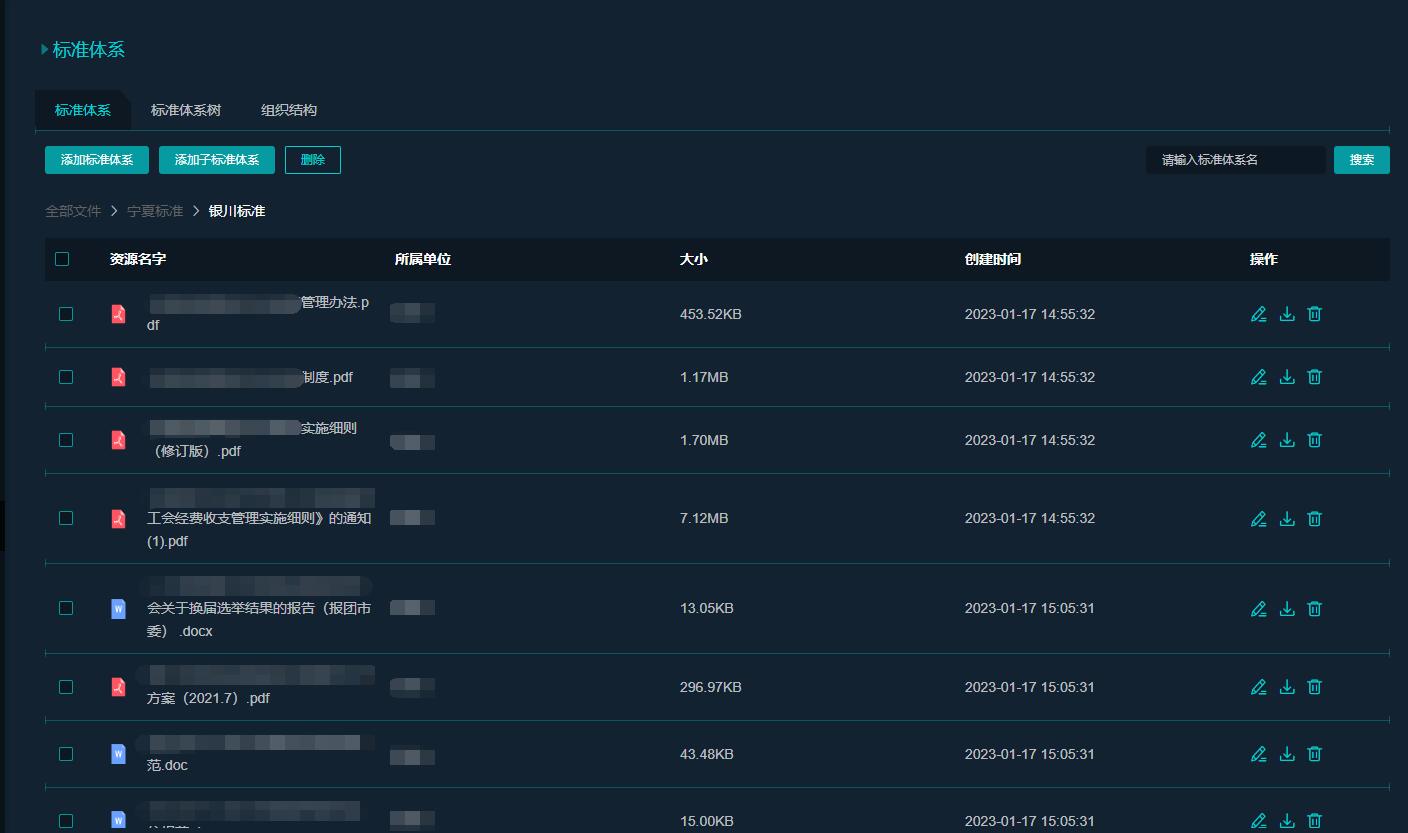Click PDF icon of 管理办法.pdf
1408x833 pixels.
(118, 314)
